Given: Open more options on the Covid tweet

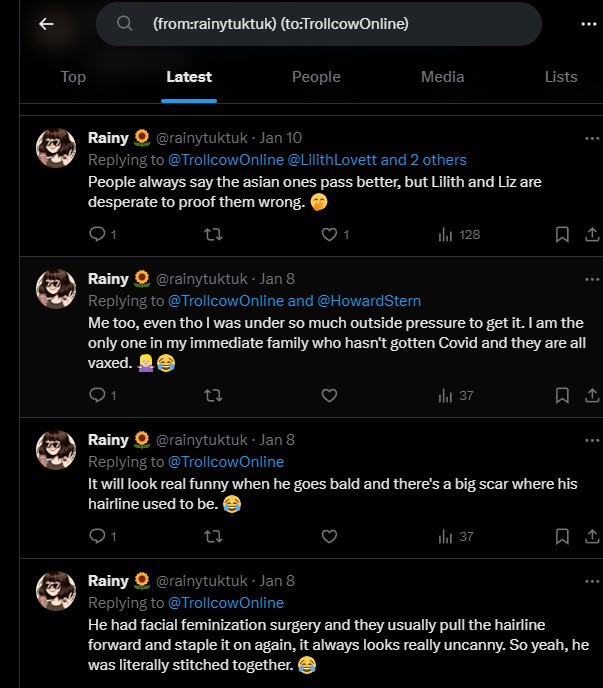Looking at the screenshot, I should click(592, 279).
